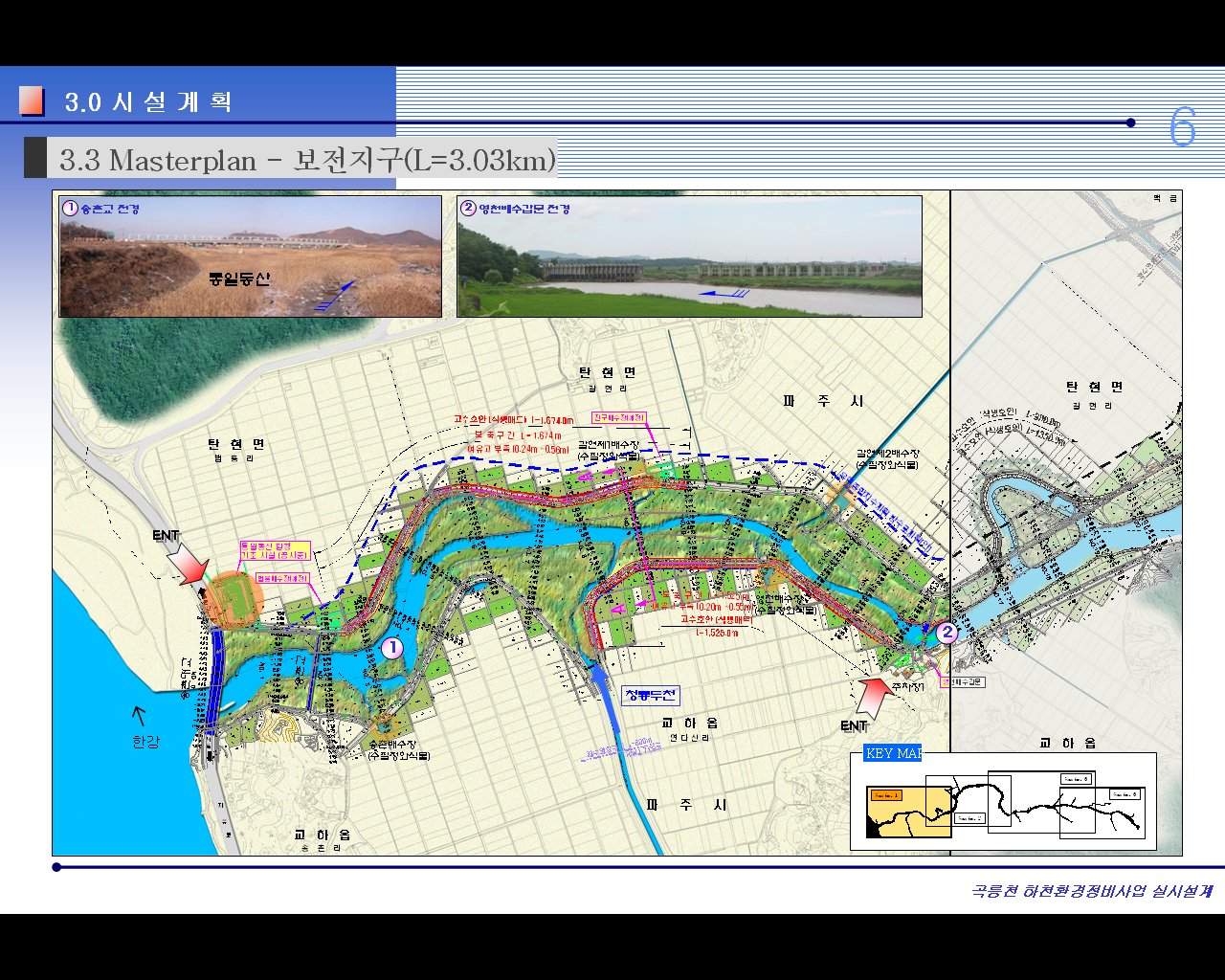Select numbered marker 2 at the sluice gate
Viewport: 1225px width, 980px height.
click(x=947, y=632)
